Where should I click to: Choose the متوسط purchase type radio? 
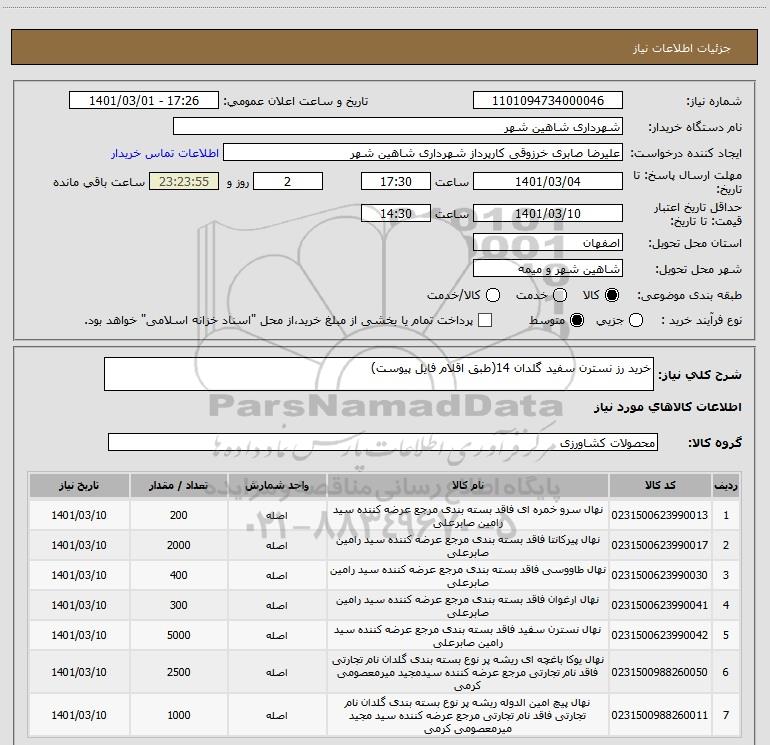point(577,320)
